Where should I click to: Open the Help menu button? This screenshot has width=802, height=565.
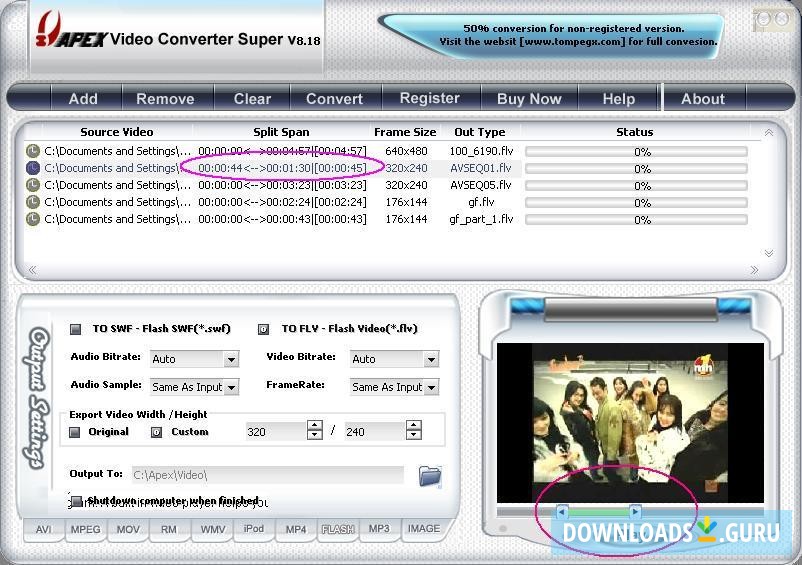(618, 99)
